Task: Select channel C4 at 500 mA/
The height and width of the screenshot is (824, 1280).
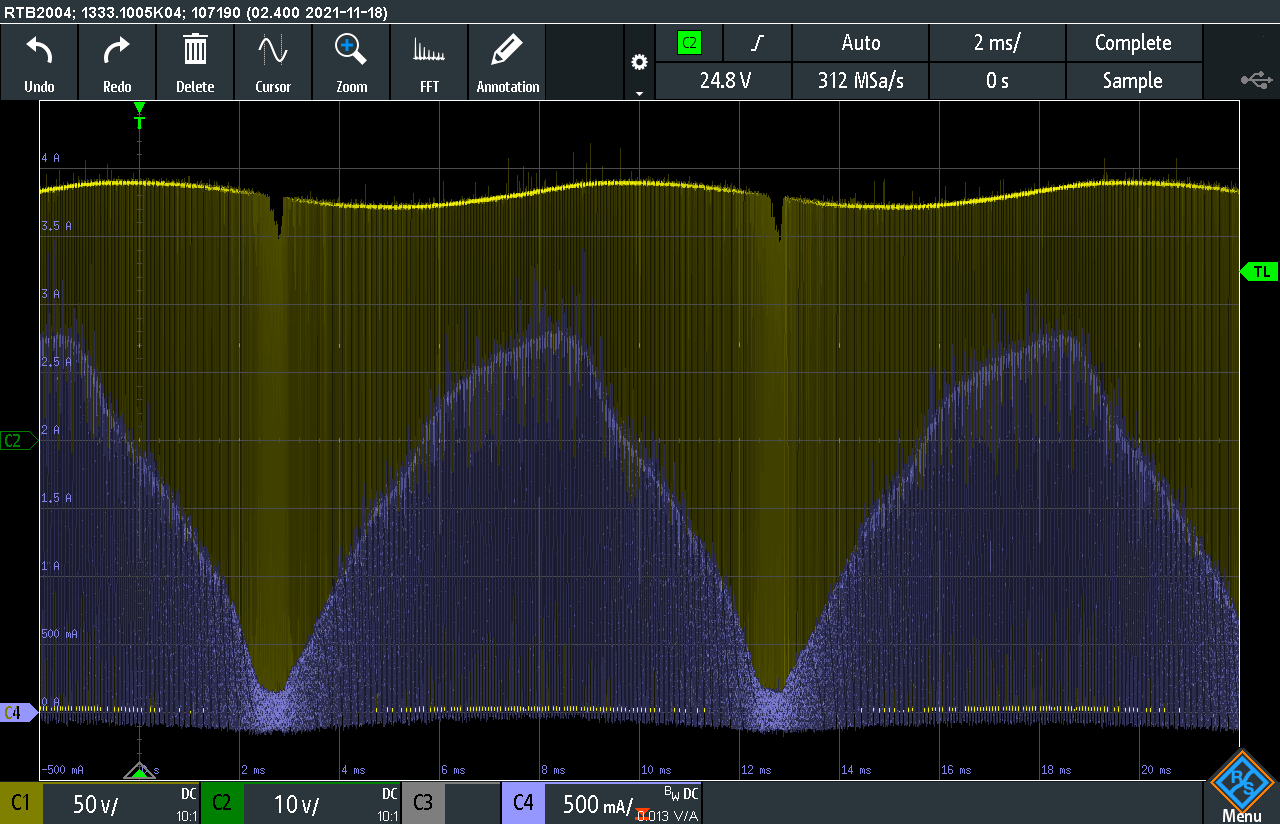Action: pyautogui.click(x=600, y=803)
